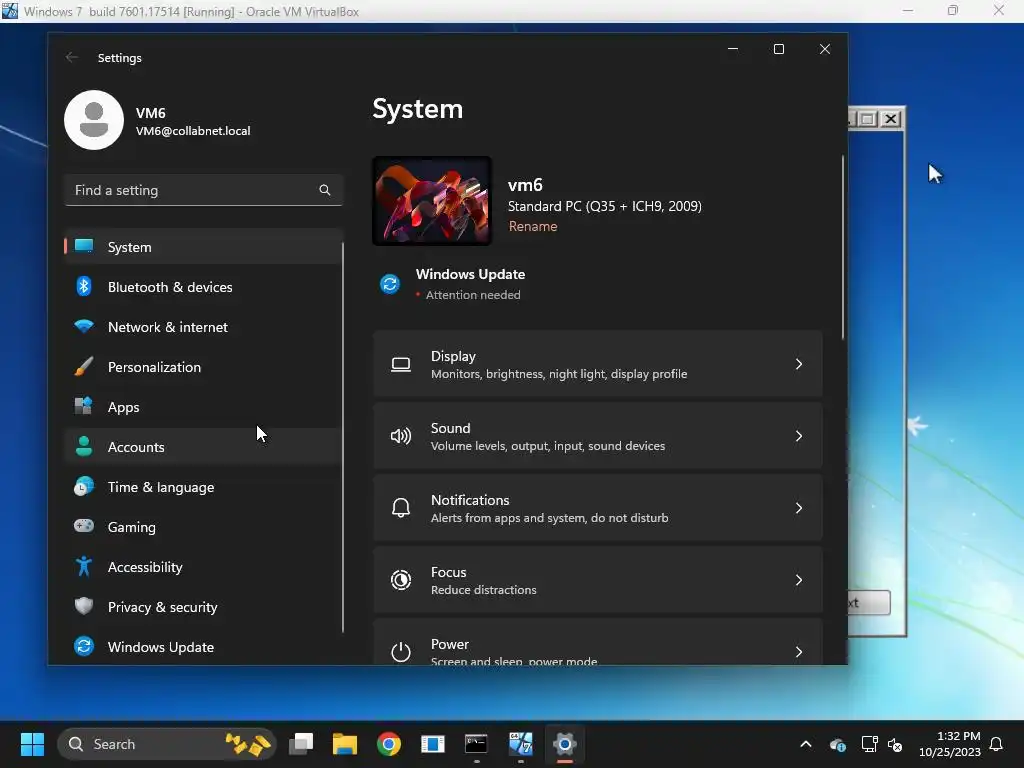Screen dimensions: 1024x768
Task: Open the System settings category
Action: 203,247
